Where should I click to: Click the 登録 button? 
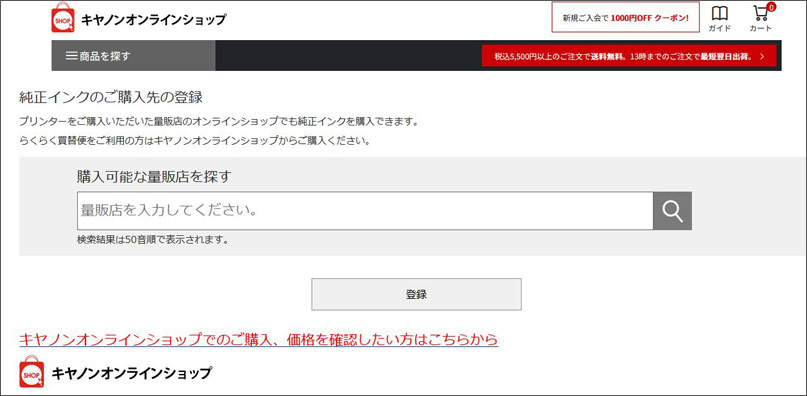tap(416, 295)
